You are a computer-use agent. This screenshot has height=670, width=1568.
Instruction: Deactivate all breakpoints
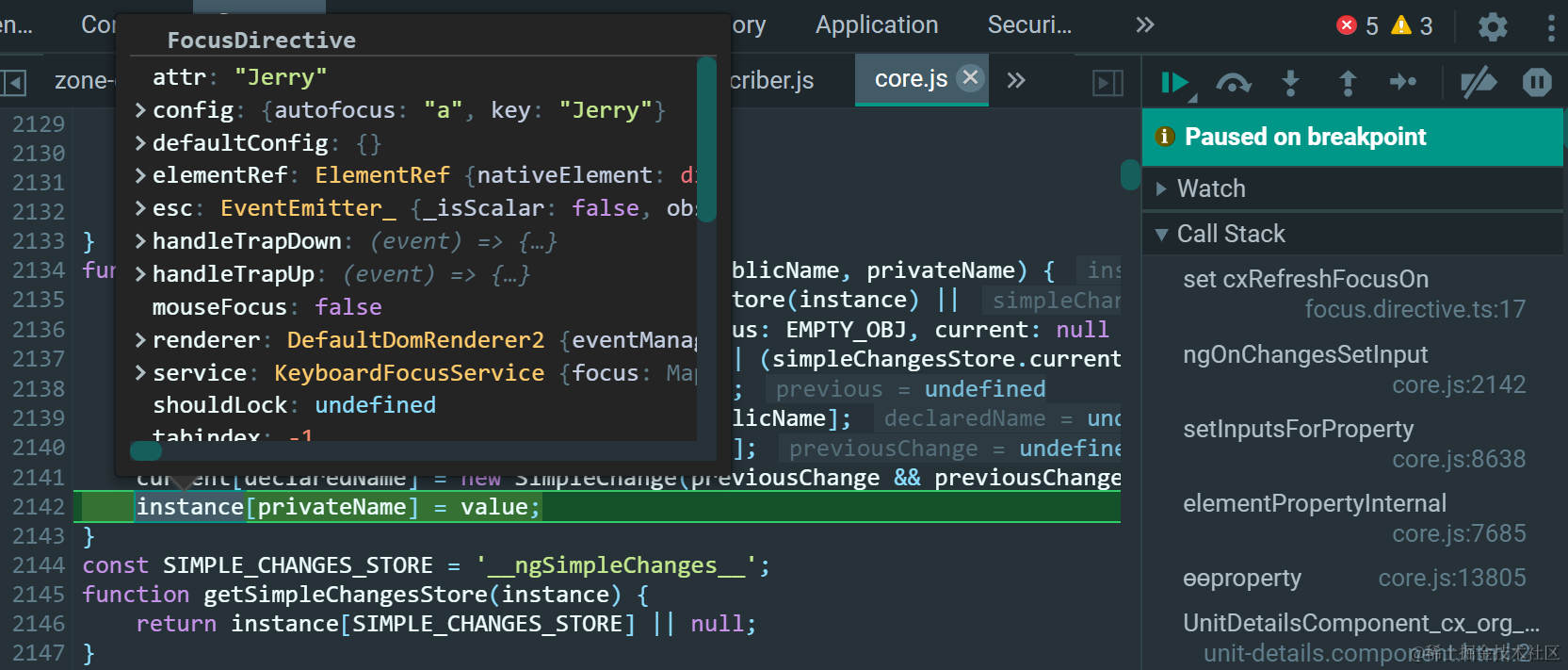click(x=1479, y=83)
